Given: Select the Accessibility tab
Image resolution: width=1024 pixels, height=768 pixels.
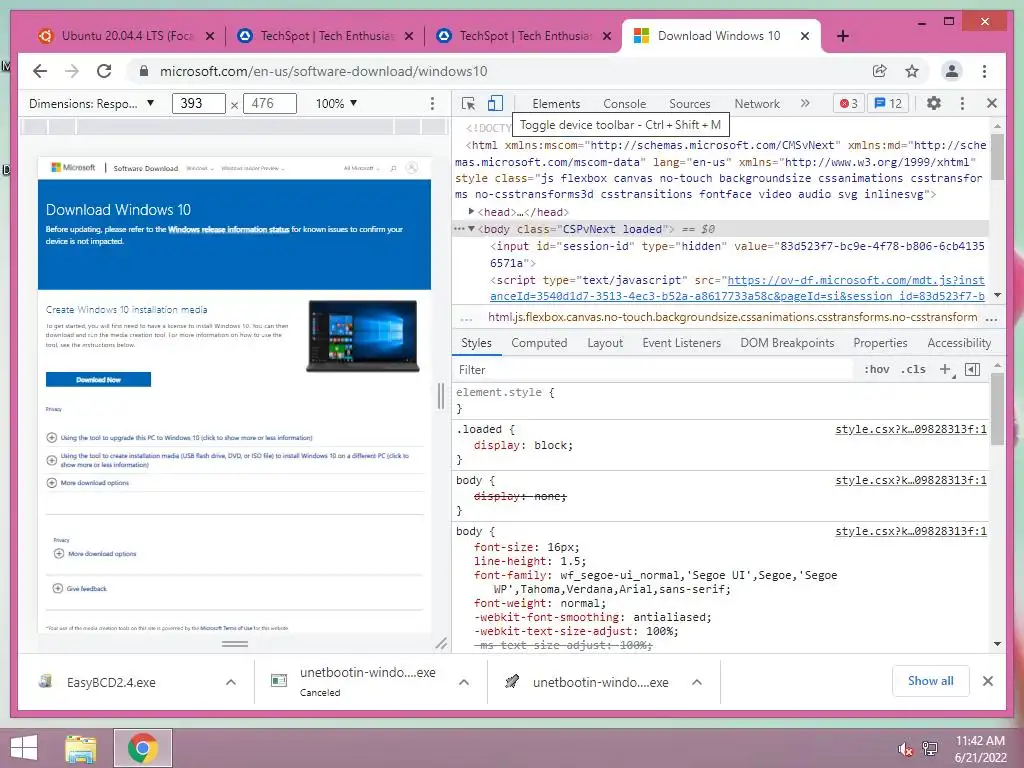Looking at the screenshot, I should point(959,343).
